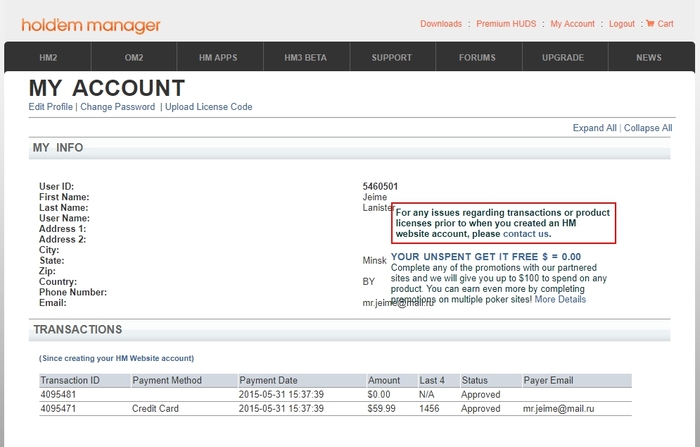
Task: Select first name value Jeime
Action: (375, 197)
